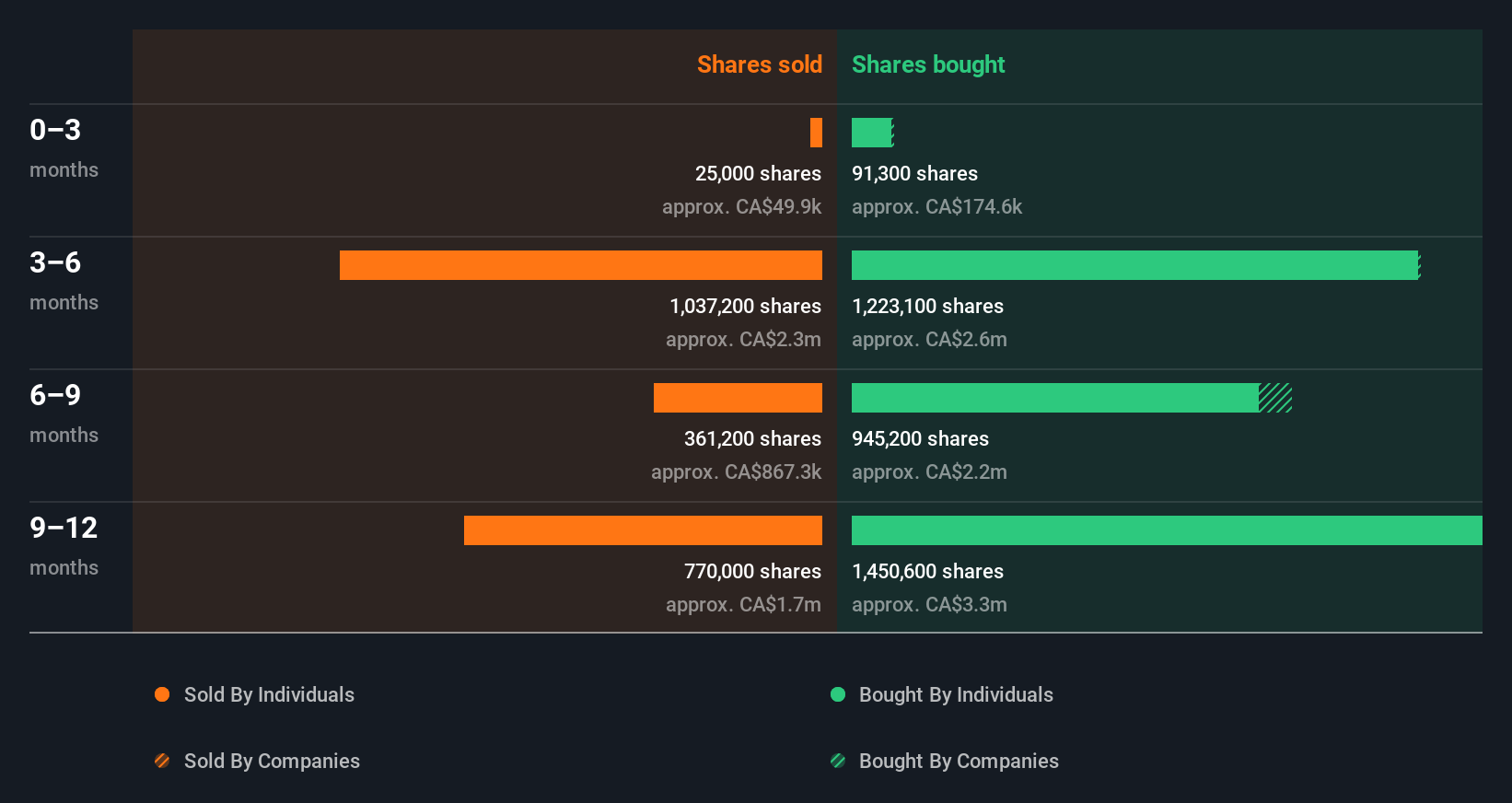Click the approx. CA$2.2m value
The width and height of the screenshot is (1512, 803).
click(x=929, y=471)
